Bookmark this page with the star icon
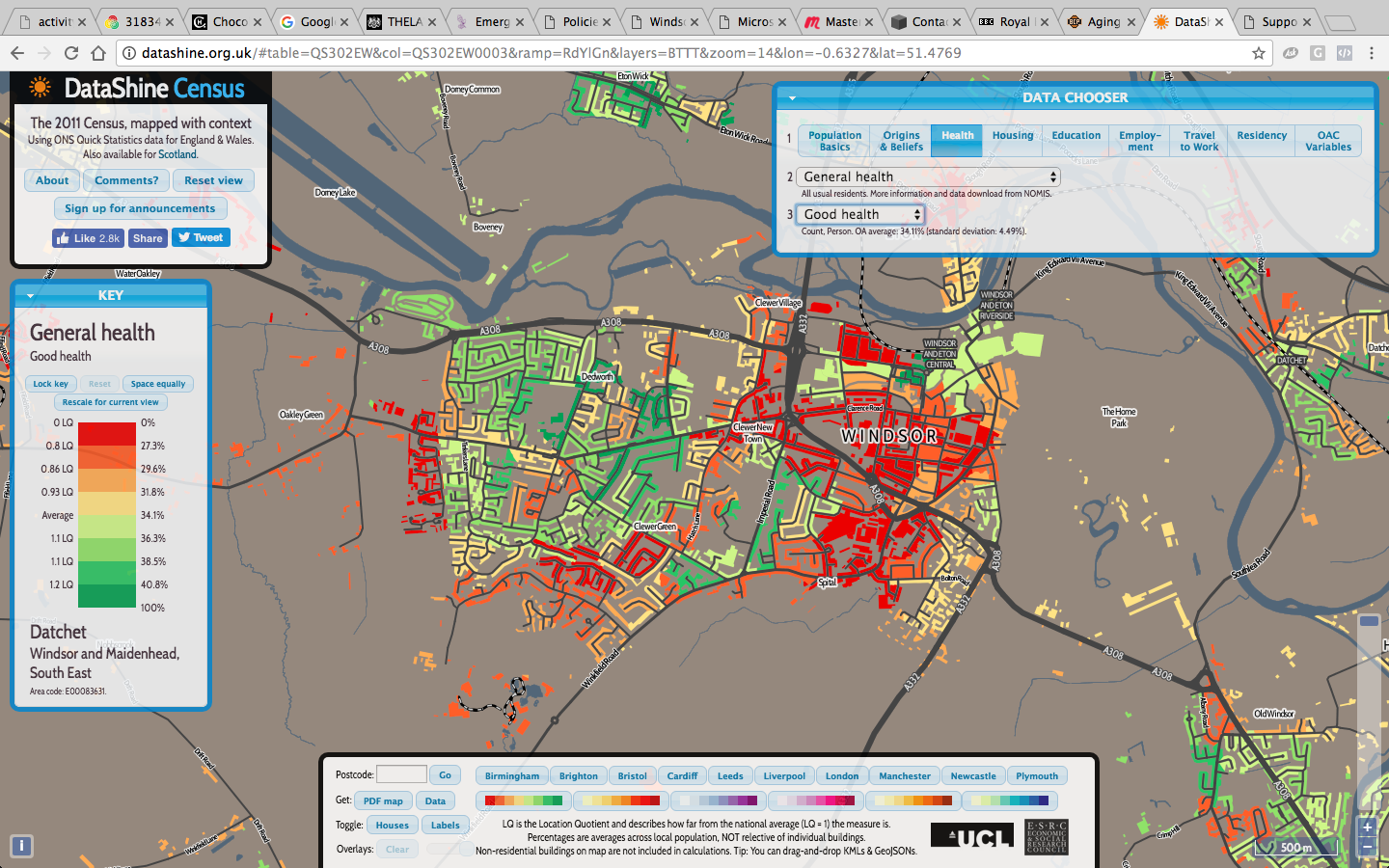This screenshot has width=1389, height=868. coord(1259,53)
